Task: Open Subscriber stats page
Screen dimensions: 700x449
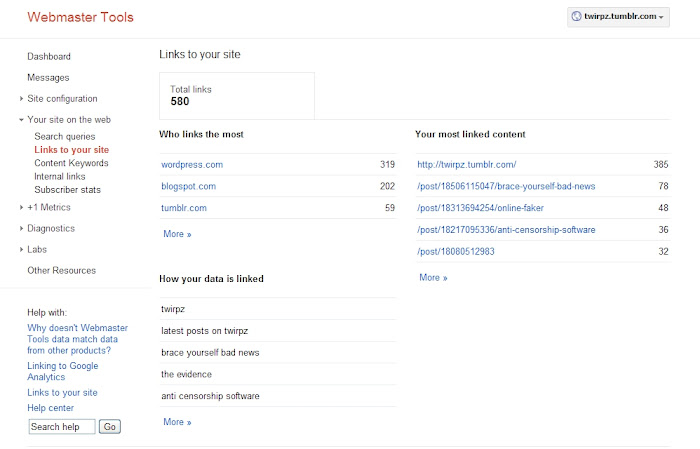Action: pos(67,189)
